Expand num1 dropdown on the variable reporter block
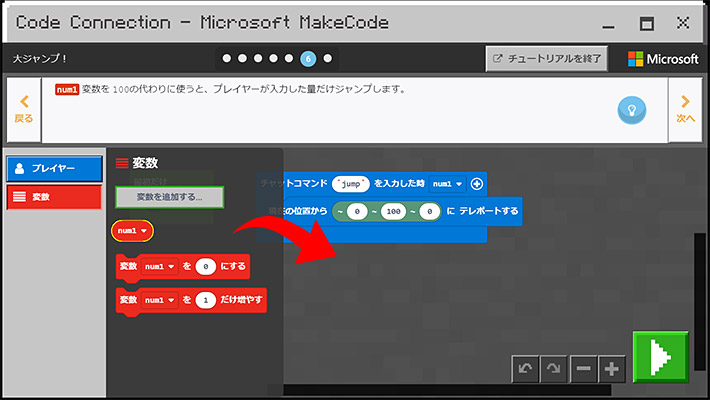 [x=132, y=231]
